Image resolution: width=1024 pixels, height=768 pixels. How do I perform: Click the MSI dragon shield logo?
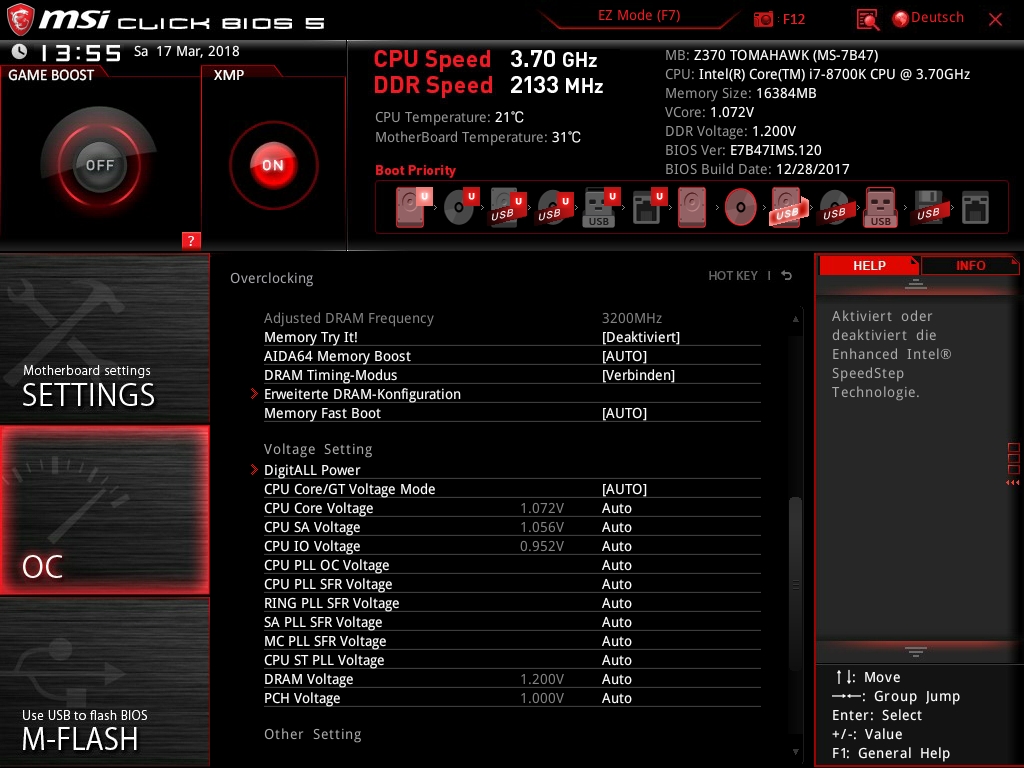coord(20,19)
